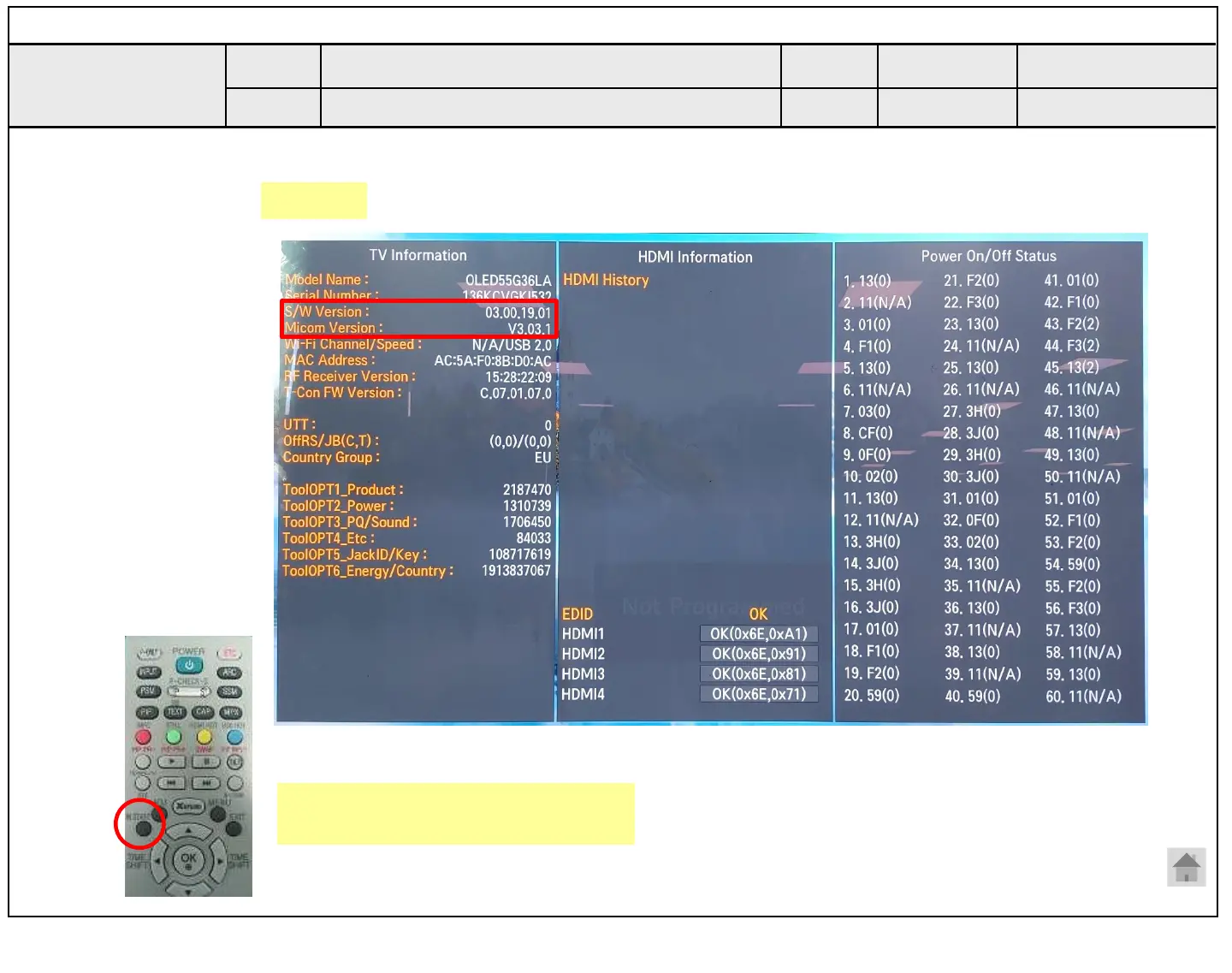Screen dimensions: 1232x973
Task: Click the HDMI4 status box OK(0x6E,0x71)
Action: coord(759,694)
